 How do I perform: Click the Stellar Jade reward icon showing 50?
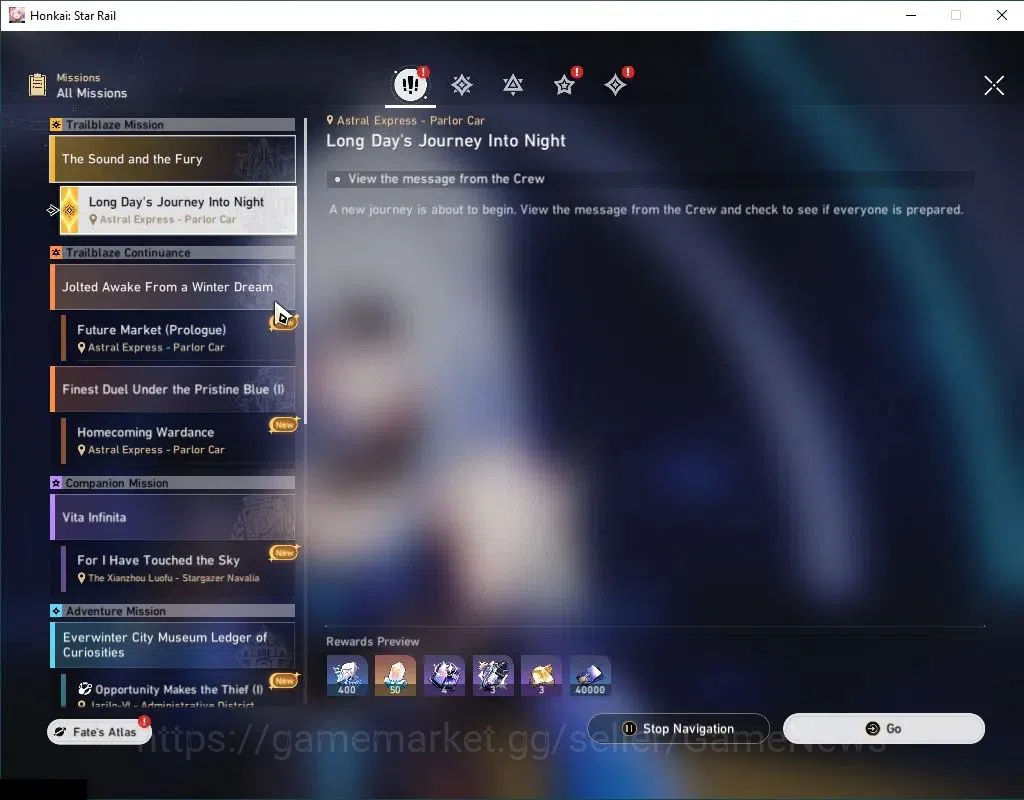395,675
